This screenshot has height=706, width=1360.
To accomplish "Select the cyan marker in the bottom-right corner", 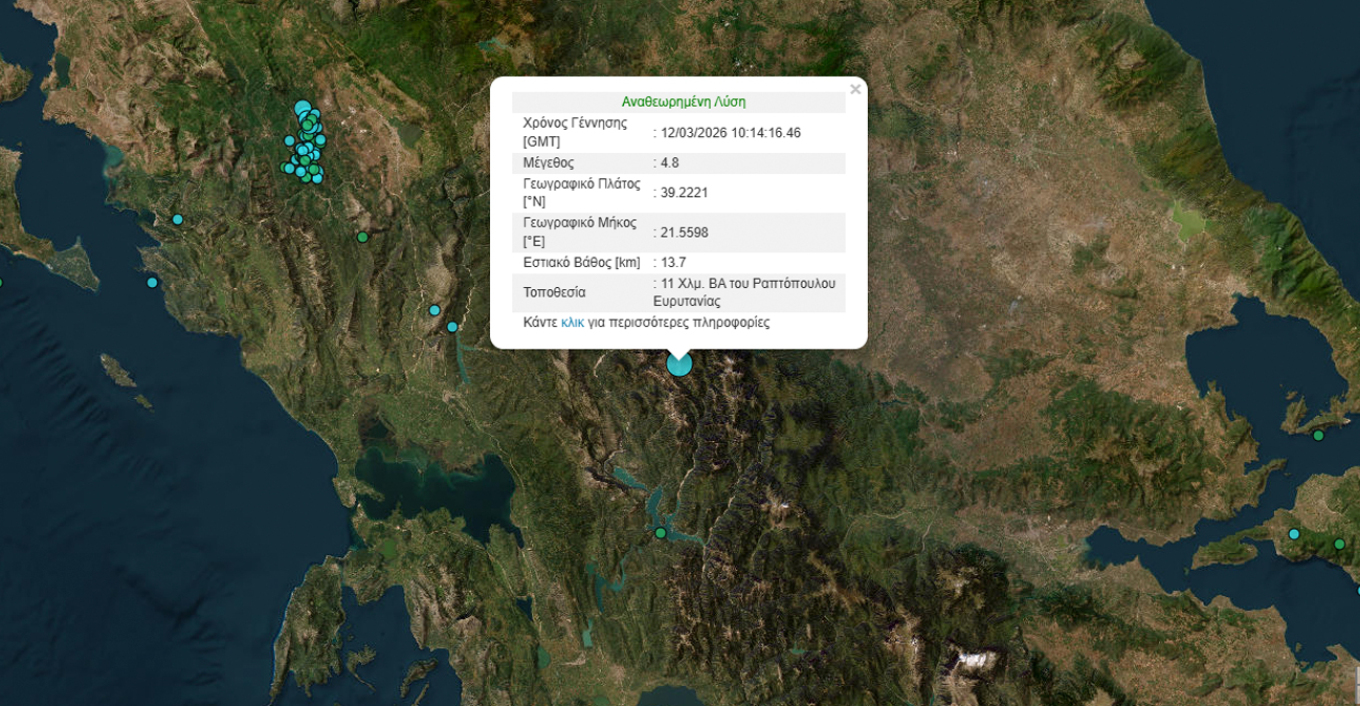I will tap(1294, 534).
